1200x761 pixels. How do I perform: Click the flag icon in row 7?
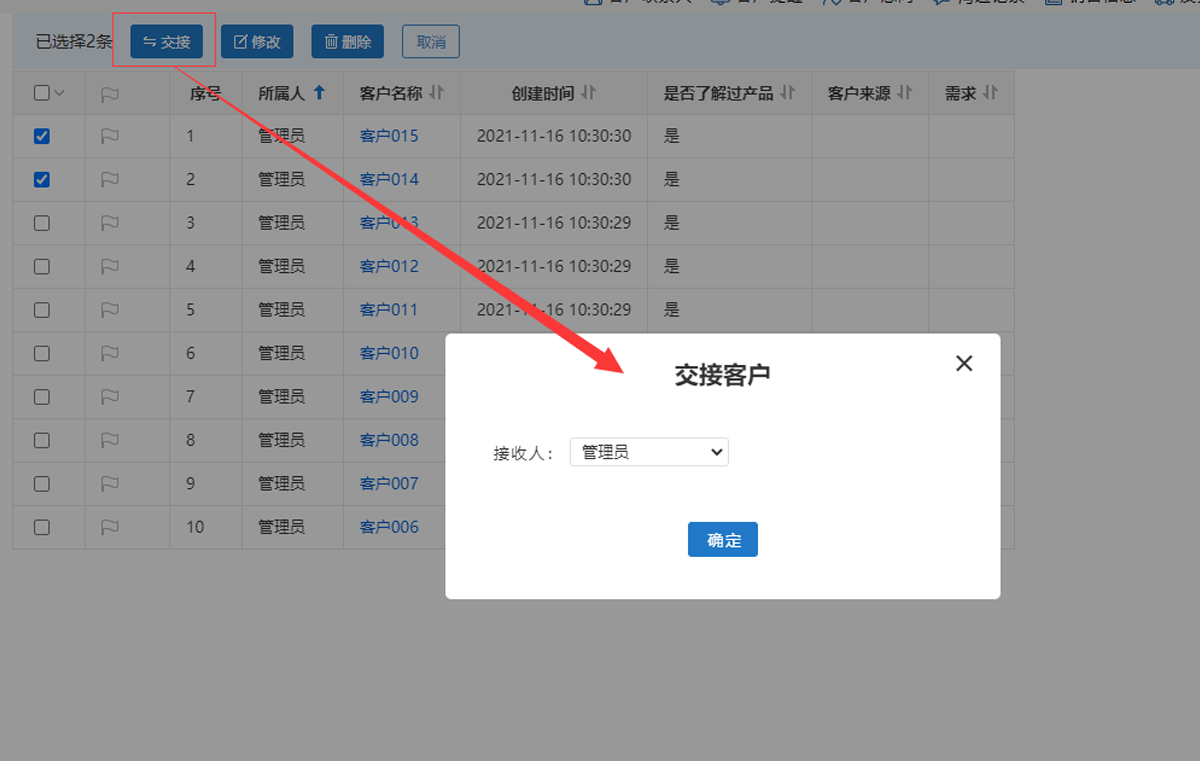110,397
